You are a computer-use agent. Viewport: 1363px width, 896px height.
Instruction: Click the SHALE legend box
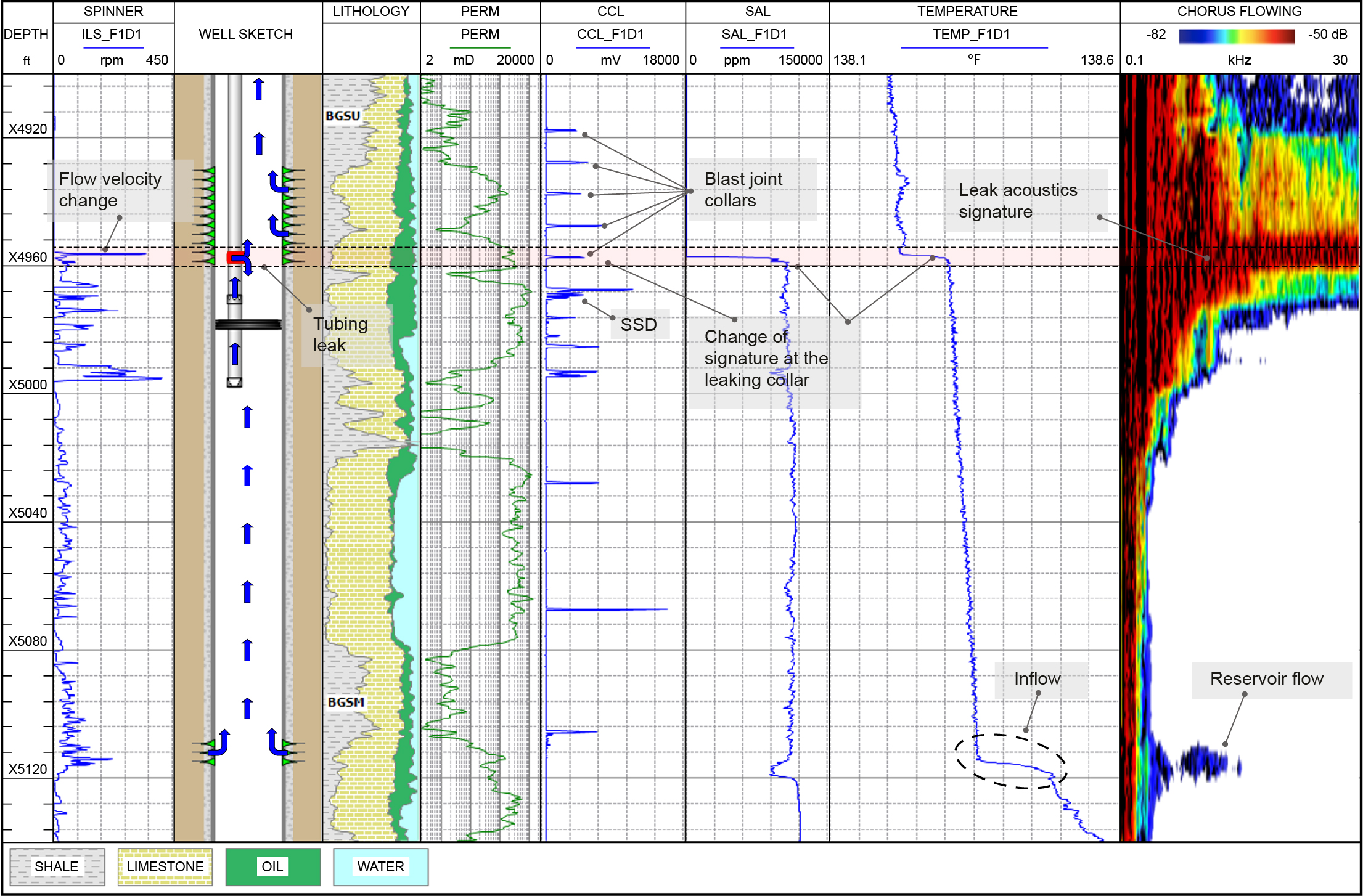tap(57, 866)
